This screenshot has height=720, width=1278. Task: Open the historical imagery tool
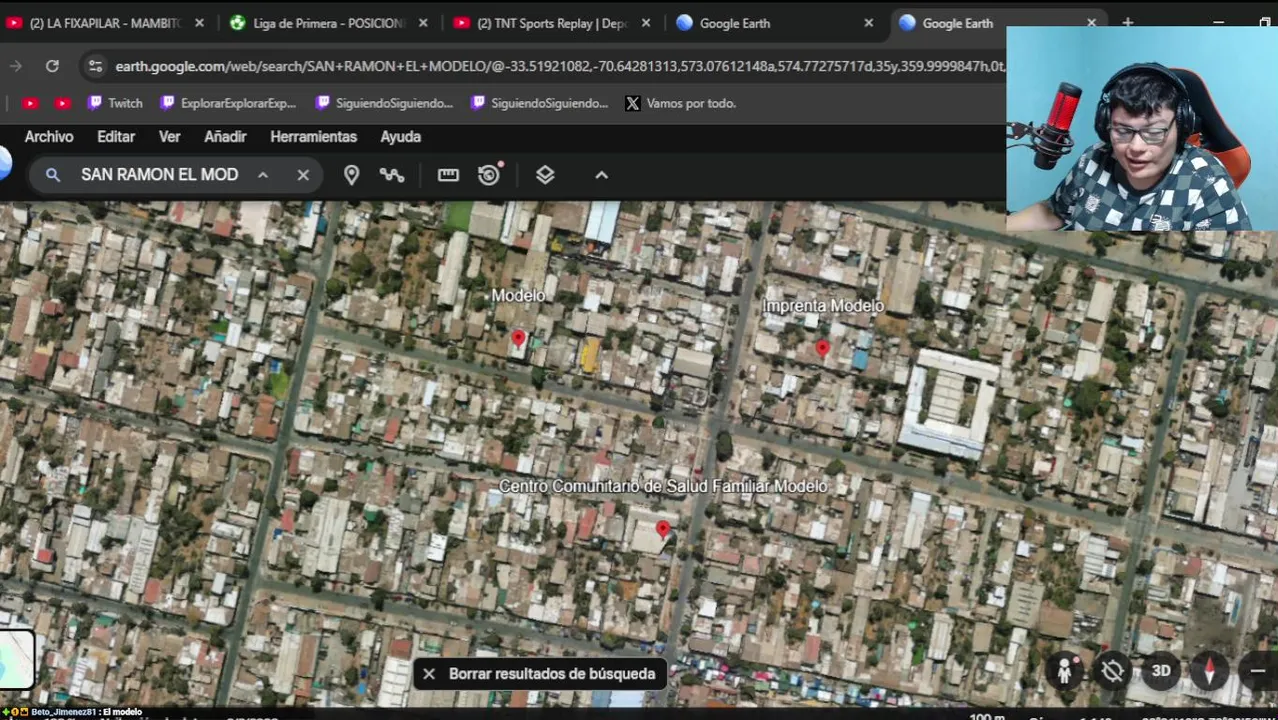point(489,174)
